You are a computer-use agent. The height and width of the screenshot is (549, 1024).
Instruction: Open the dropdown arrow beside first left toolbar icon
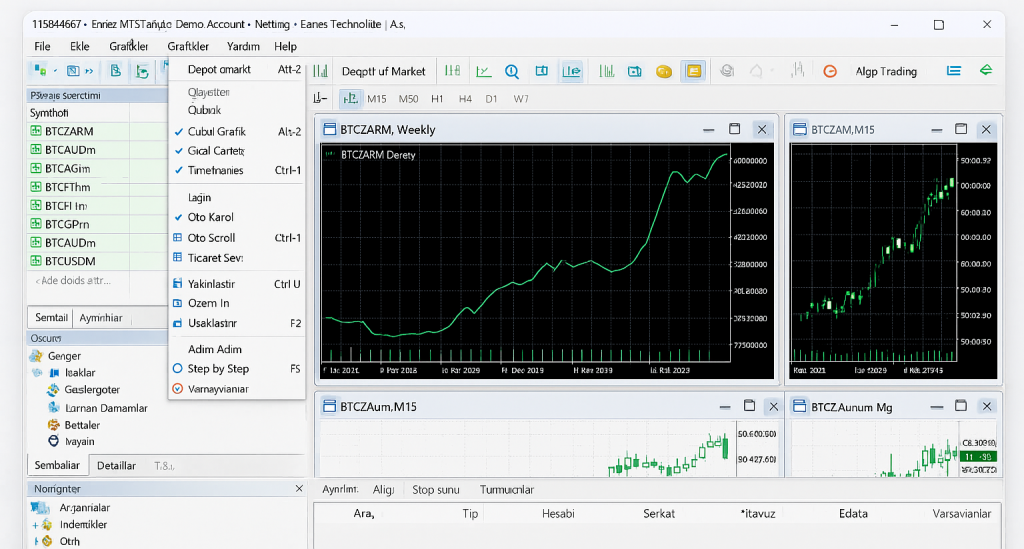pos(56,71)
